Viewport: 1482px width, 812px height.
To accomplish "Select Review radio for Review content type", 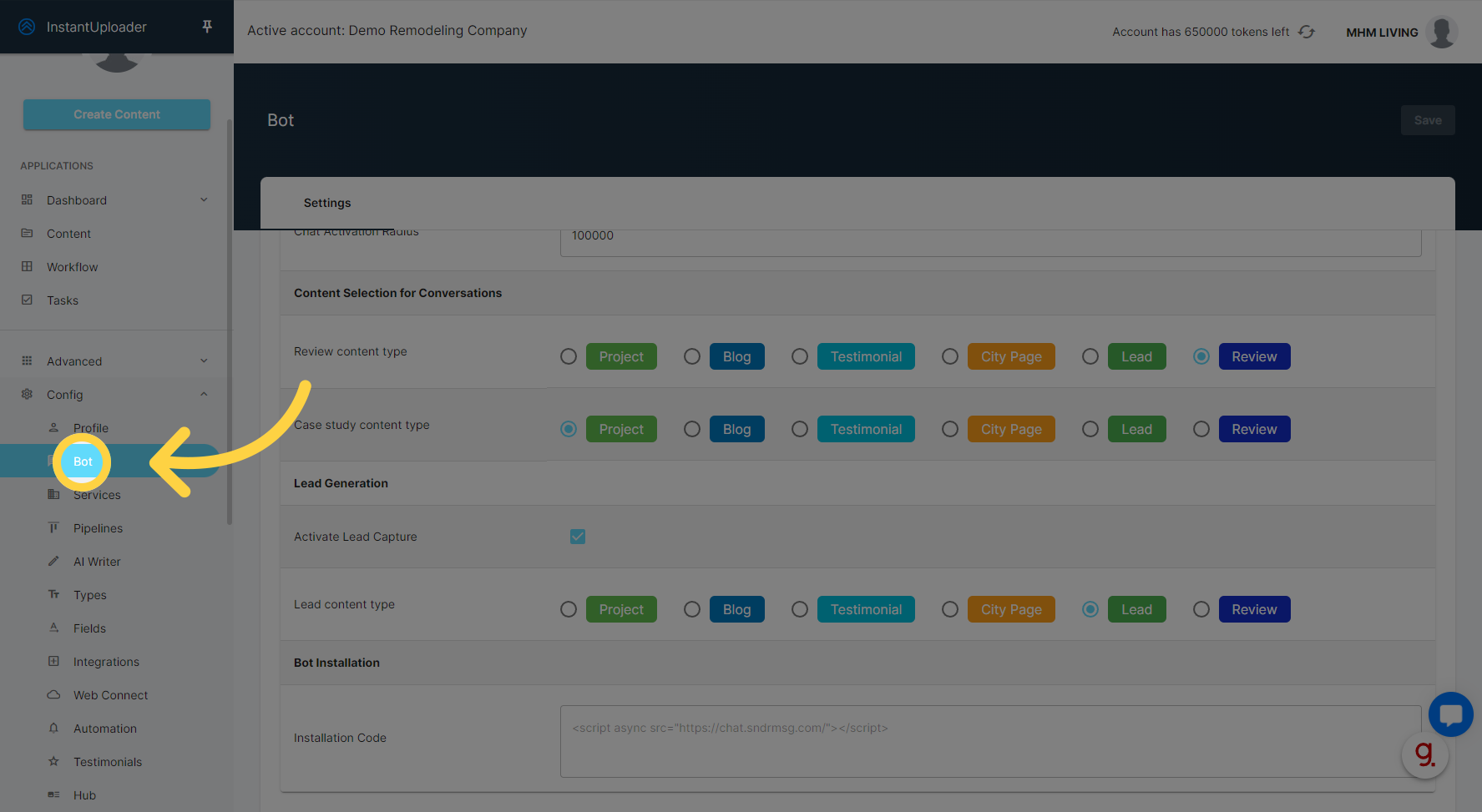I will pos(1201,356).
